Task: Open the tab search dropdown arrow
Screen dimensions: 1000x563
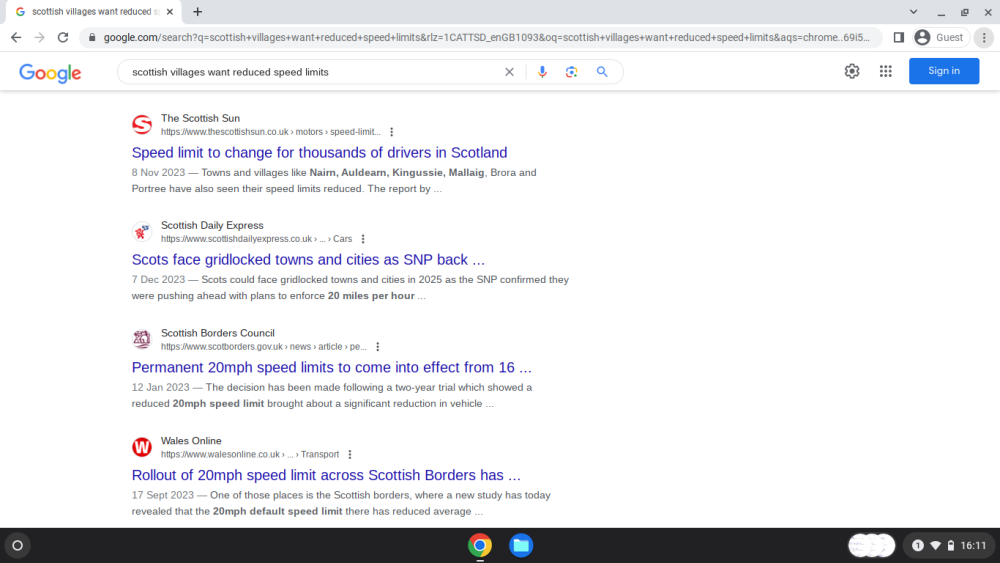Action: (x=913, y=11)
